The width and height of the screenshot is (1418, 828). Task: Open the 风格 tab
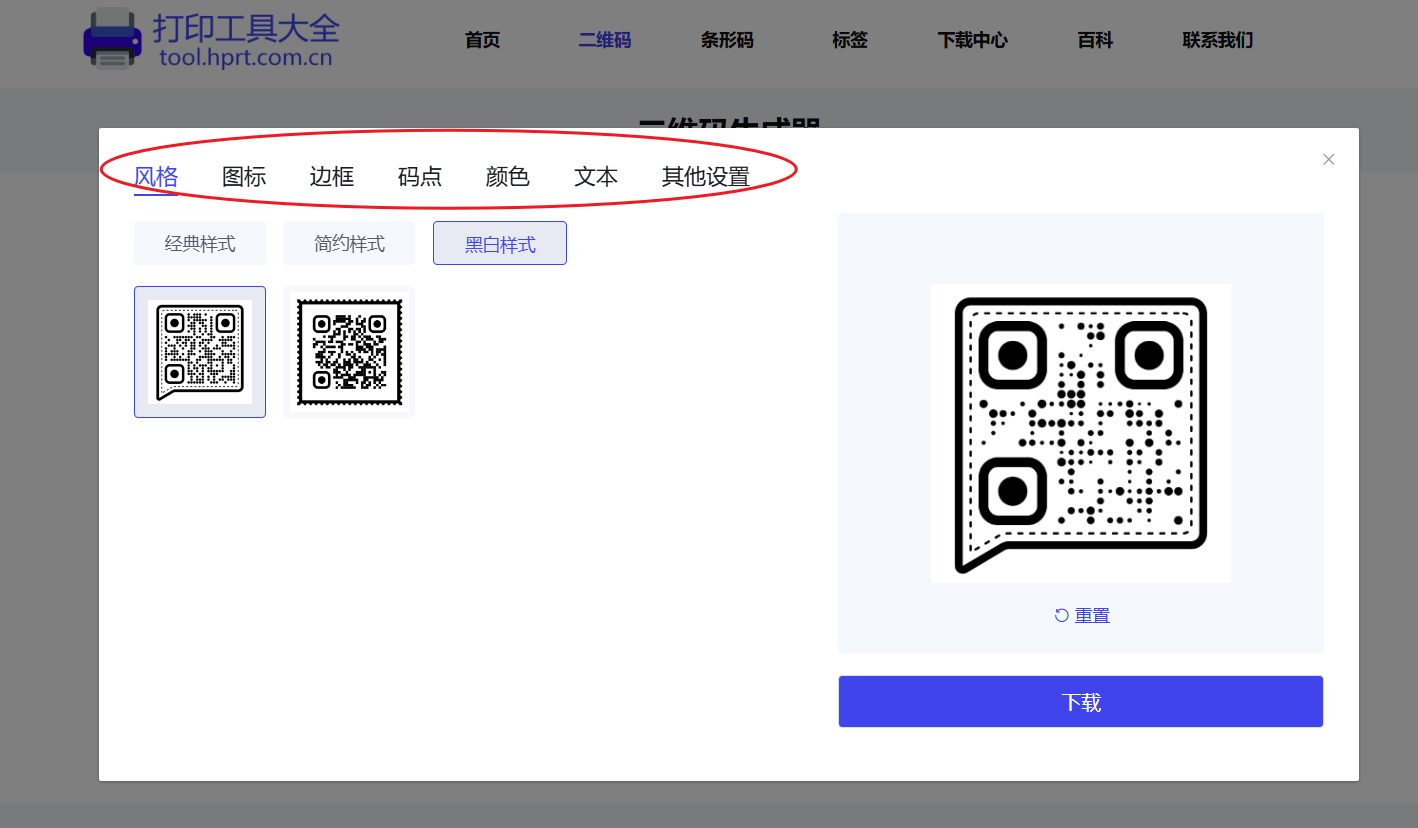(x=156, y=177)
